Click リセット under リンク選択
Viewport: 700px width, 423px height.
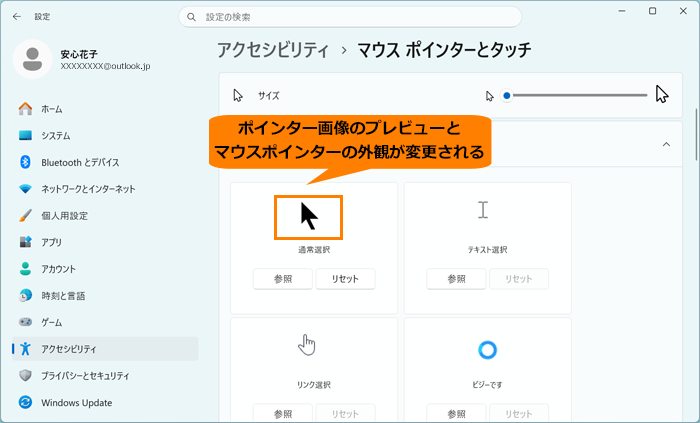coord(345,413)
